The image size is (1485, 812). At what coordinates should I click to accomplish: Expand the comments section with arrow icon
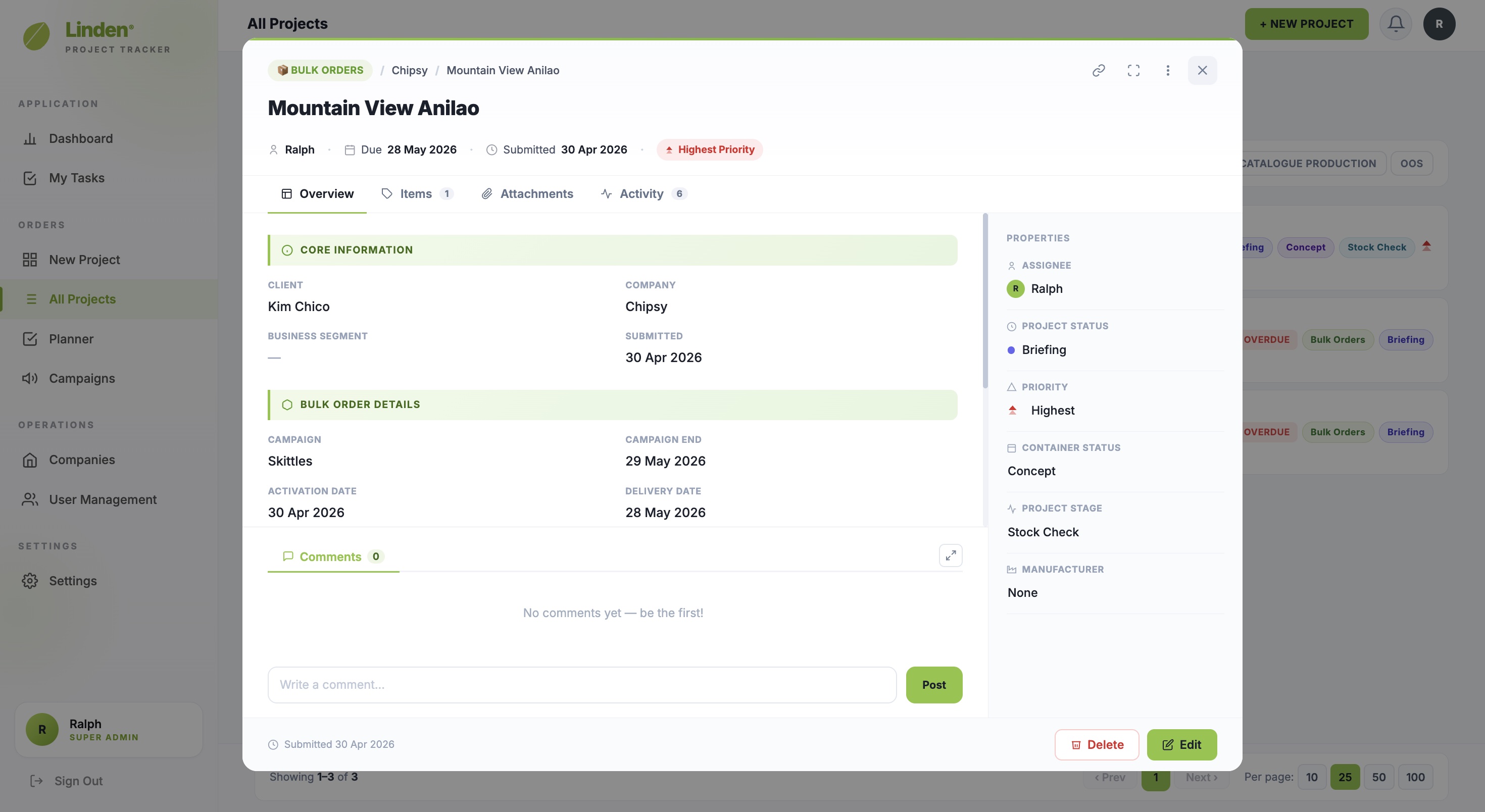click(x=951, y=555)
